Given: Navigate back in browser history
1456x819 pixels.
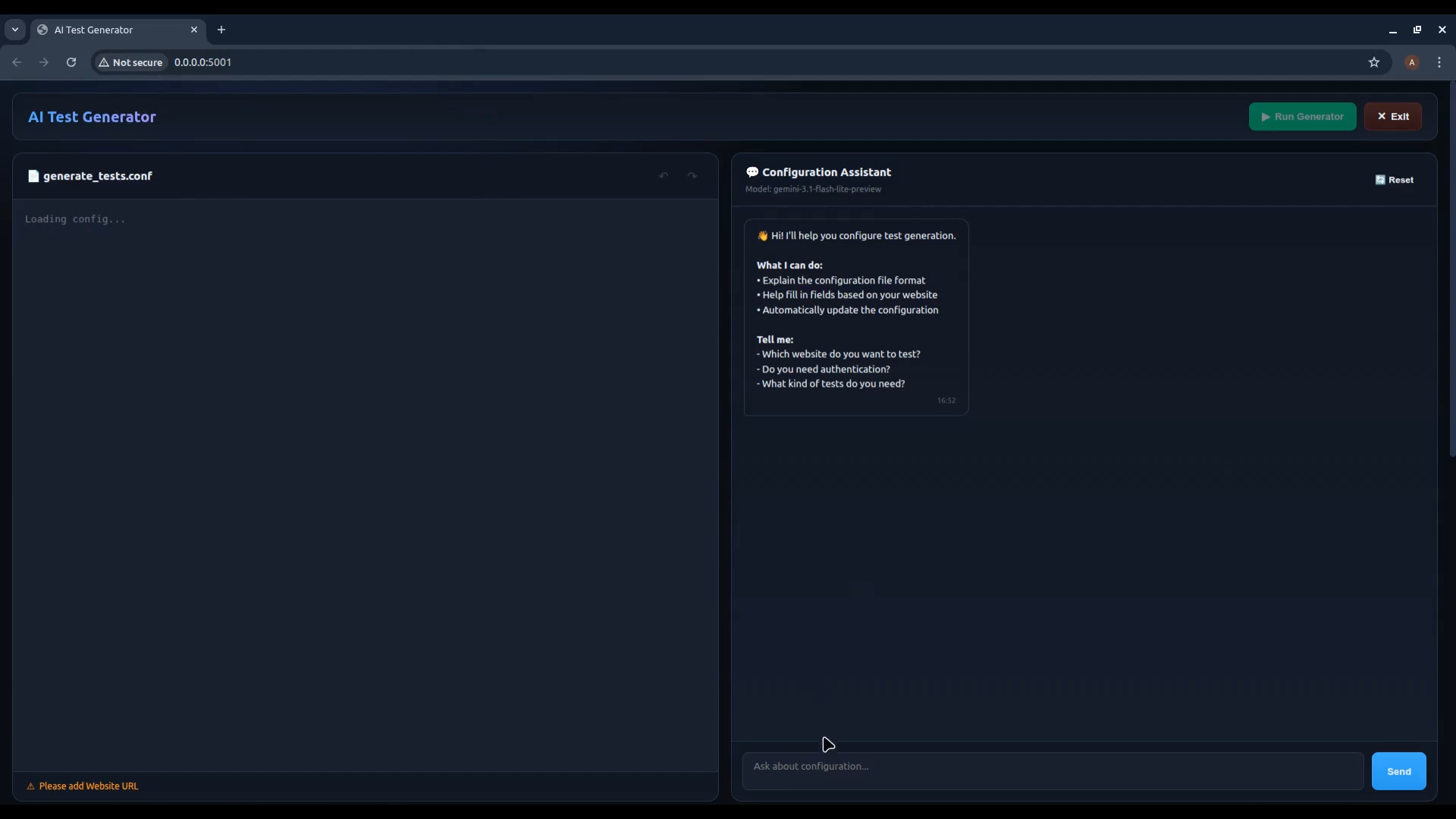Looking at the screenshot, I should pyautogui.click(x=17, y=62).
